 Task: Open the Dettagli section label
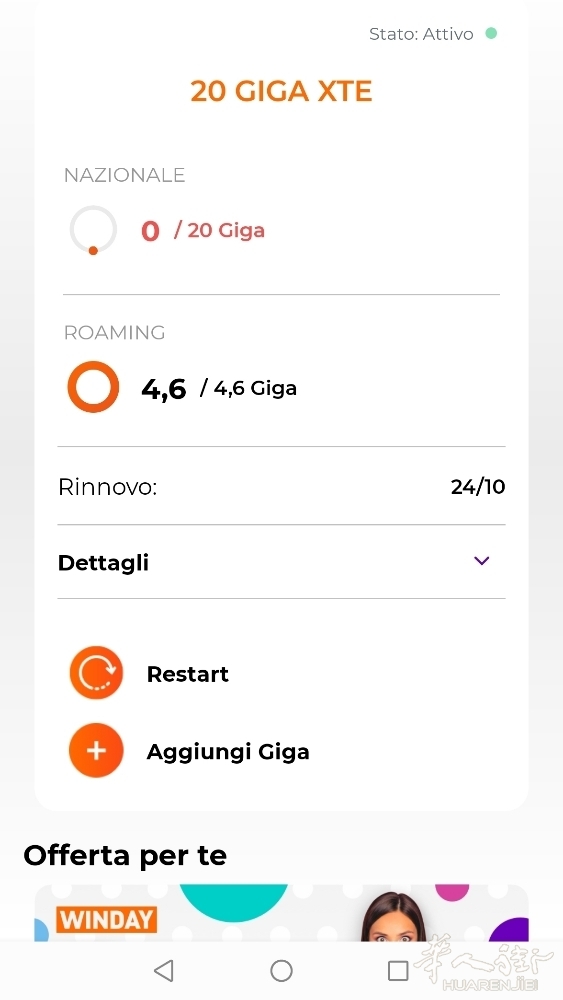click(103, 563)
